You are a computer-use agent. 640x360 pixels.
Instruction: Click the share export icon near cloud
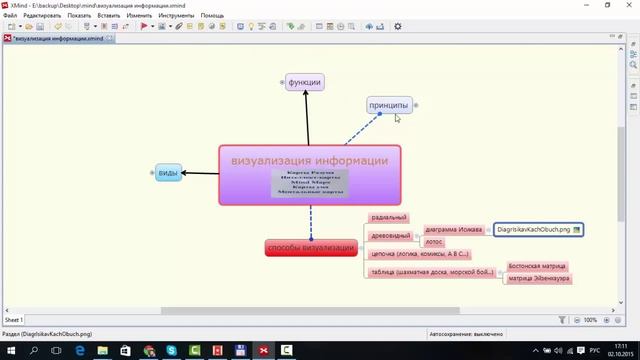click(380, 27)
